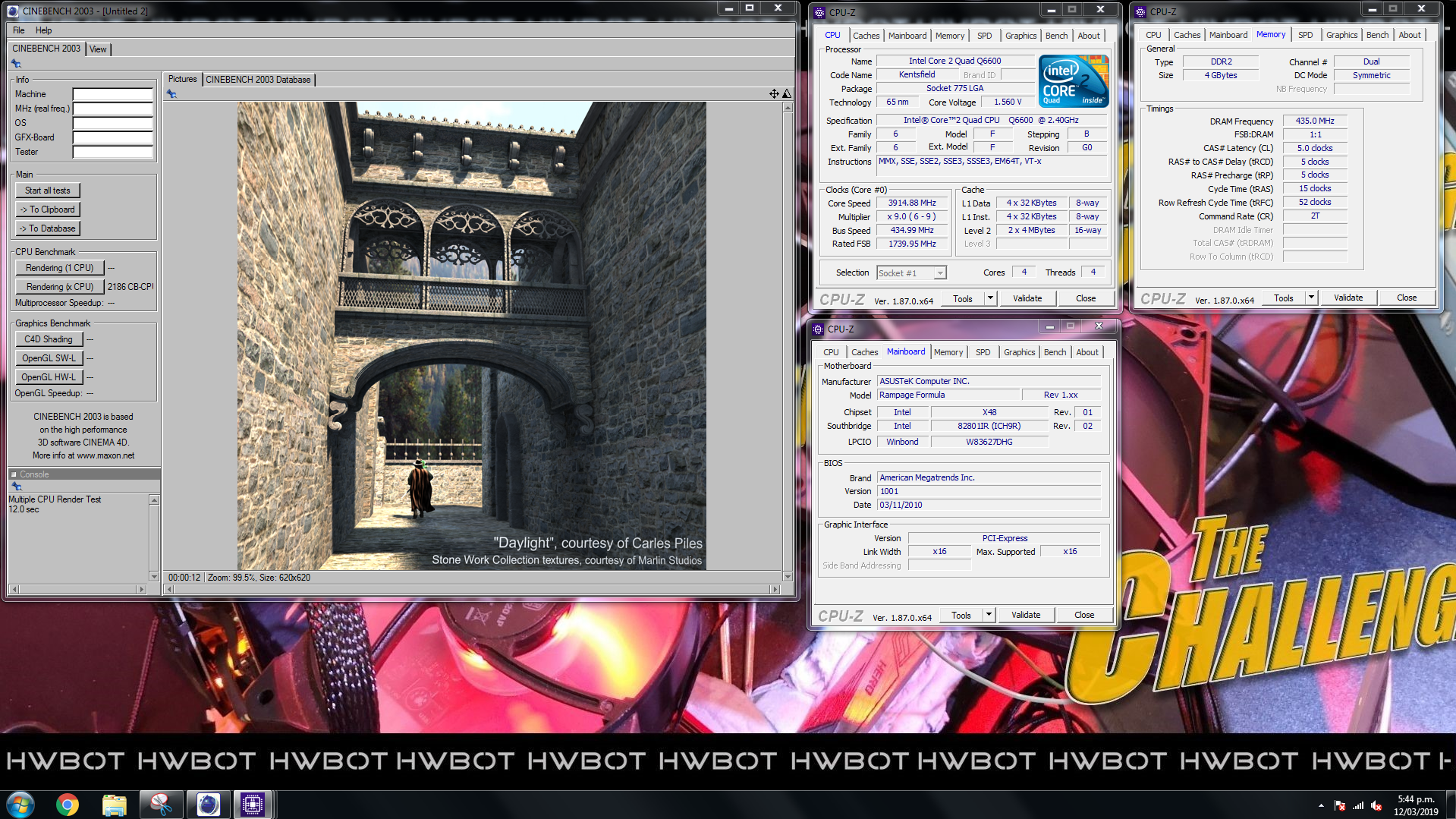Screen dimensions: 1456x819
Task: Click CINEBENCH title bar app icon
Action: point(13,11)
